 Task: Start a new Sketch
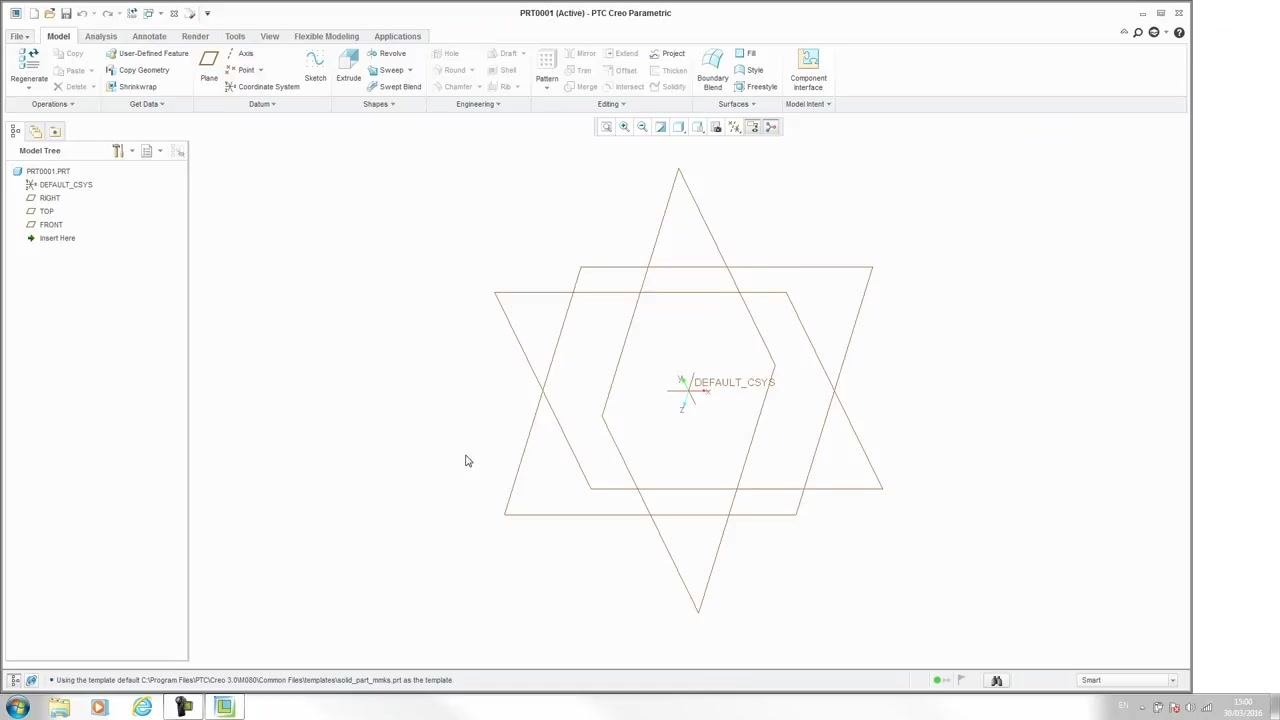pos(315,65)
